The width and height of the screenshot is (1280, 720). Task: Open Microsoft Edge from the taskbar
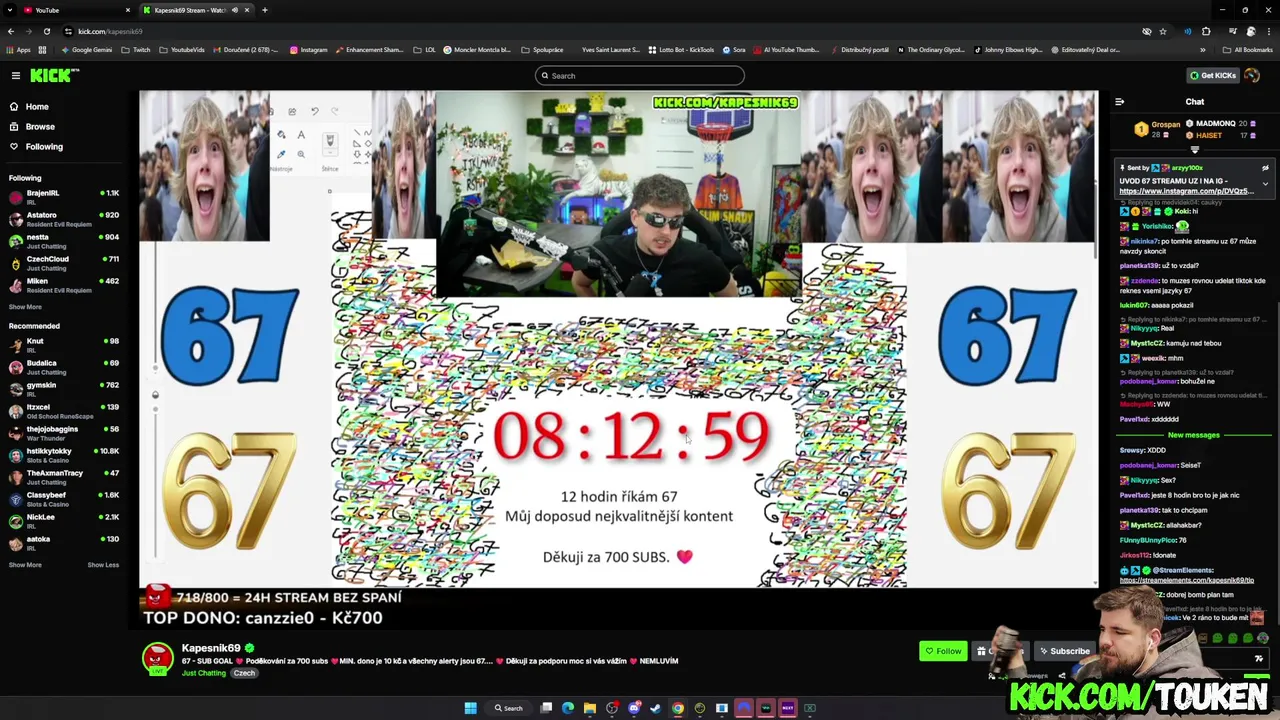click(568, 708)
